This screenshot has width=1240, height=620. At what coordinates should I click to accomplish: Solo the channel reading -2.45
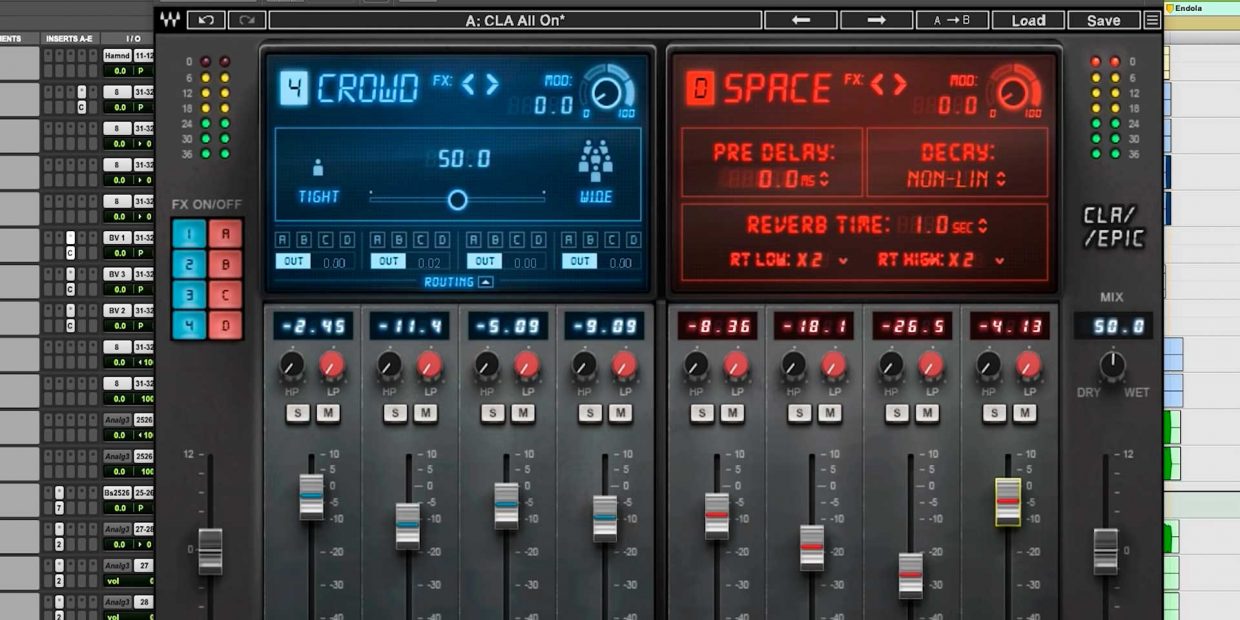298,413
